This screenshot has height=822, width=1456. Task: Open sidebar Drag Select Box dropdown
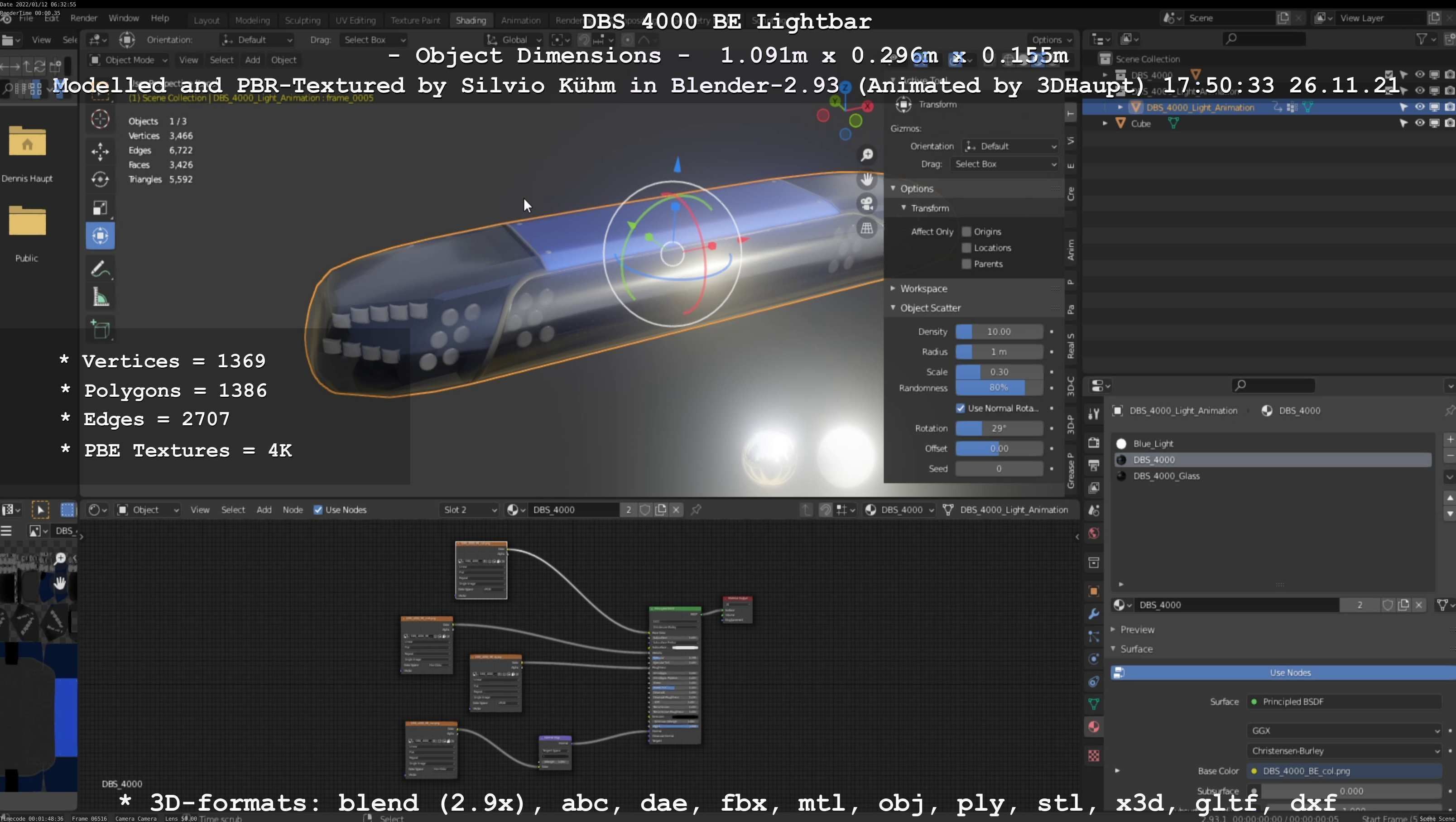pos(1004,164)
